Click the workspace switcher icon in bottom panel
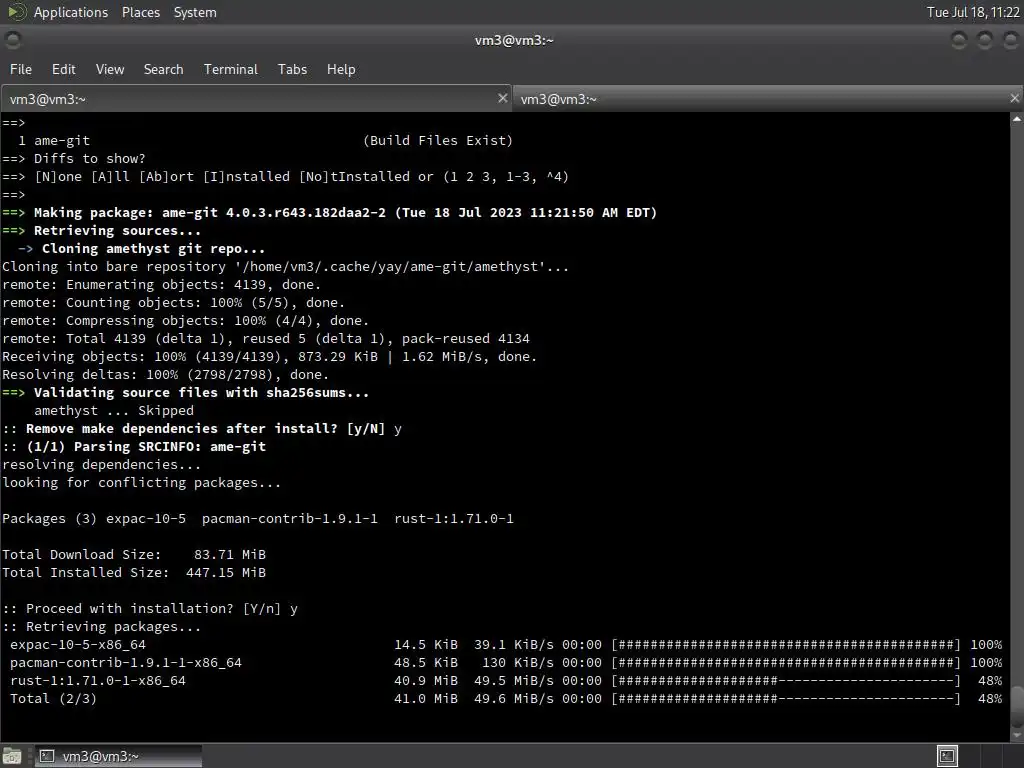This screenshot has height=768, width=1024. (x=947, y=756)
